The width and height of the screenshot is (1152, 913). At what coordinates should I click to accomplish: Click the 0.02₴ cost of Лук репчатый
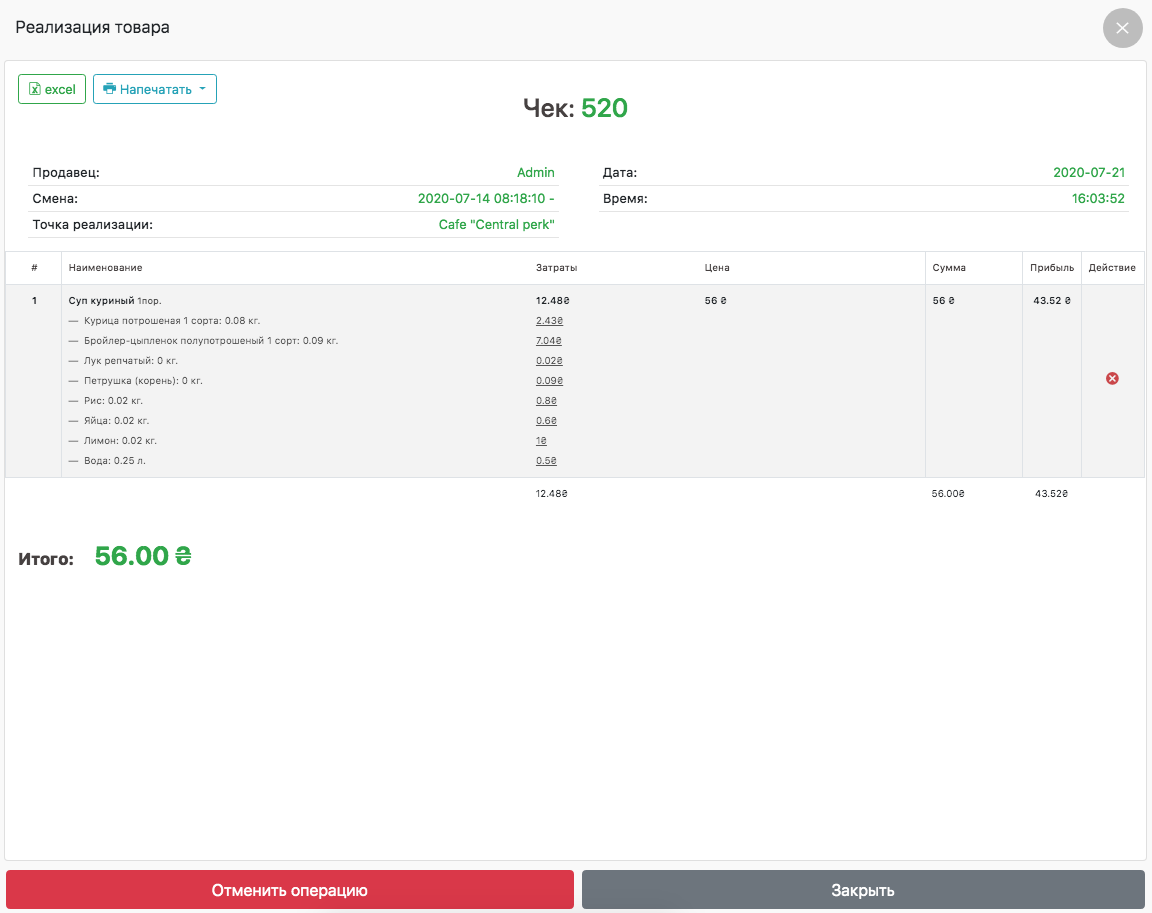(549, 361)
